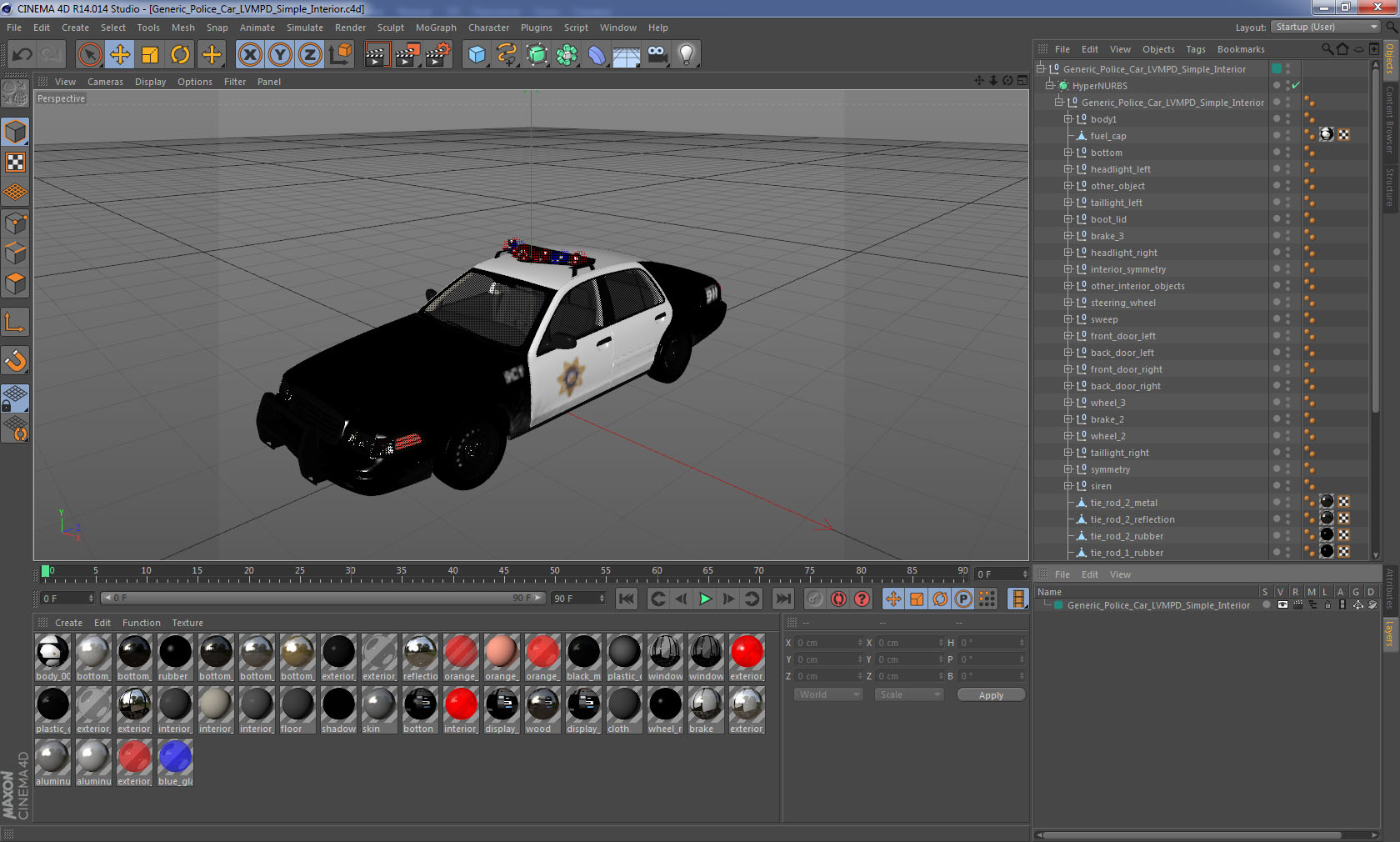Image resolution: width=1400 pixels, height=842 pixels.
Task: Add a light object
Action: [x=687, y=55]
